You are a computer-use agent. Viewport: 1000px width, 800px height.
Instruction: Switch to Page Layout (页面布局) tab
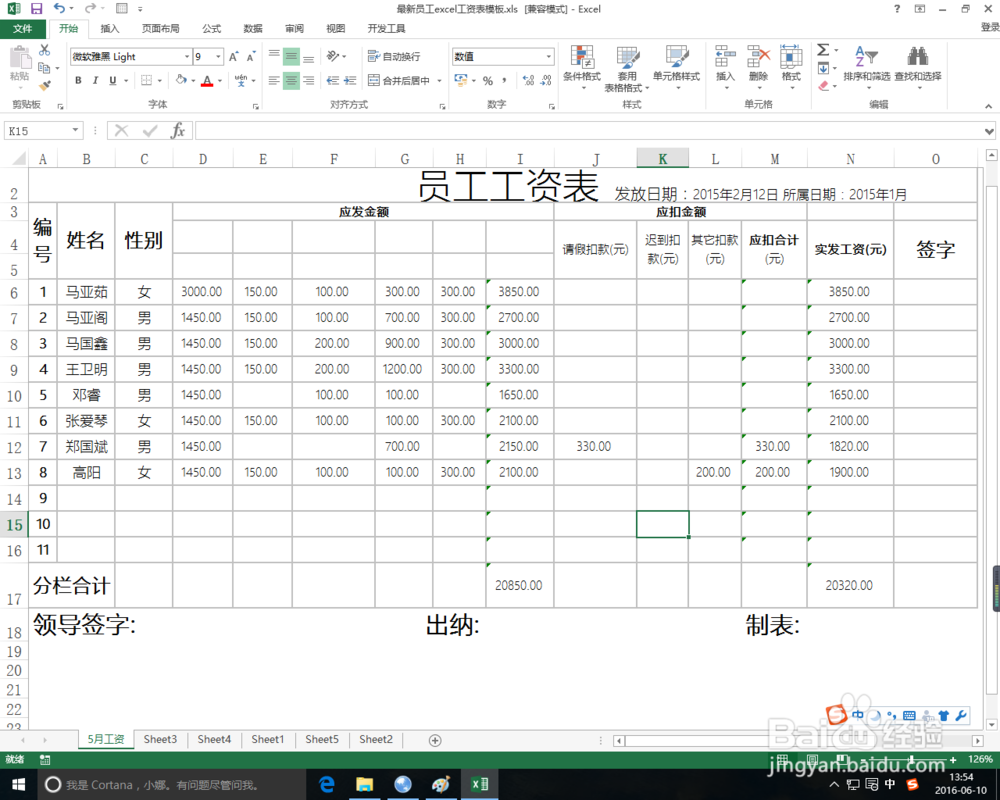pyautogui.click(x=160, y=29)
